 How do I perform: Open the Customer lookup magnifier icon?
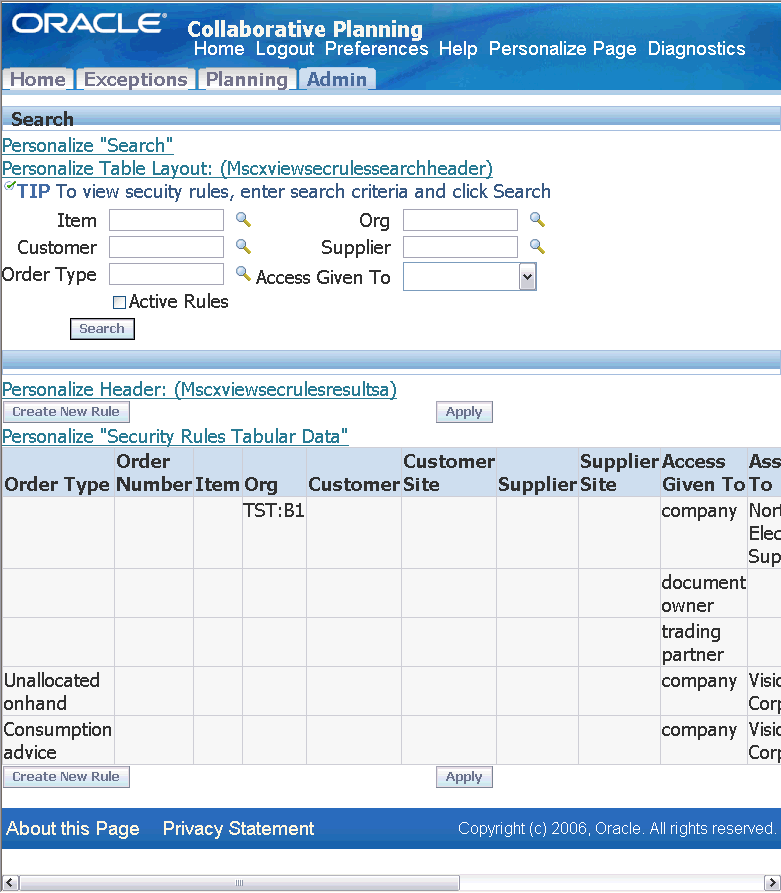pyautogui.click(x=244, y=246)
